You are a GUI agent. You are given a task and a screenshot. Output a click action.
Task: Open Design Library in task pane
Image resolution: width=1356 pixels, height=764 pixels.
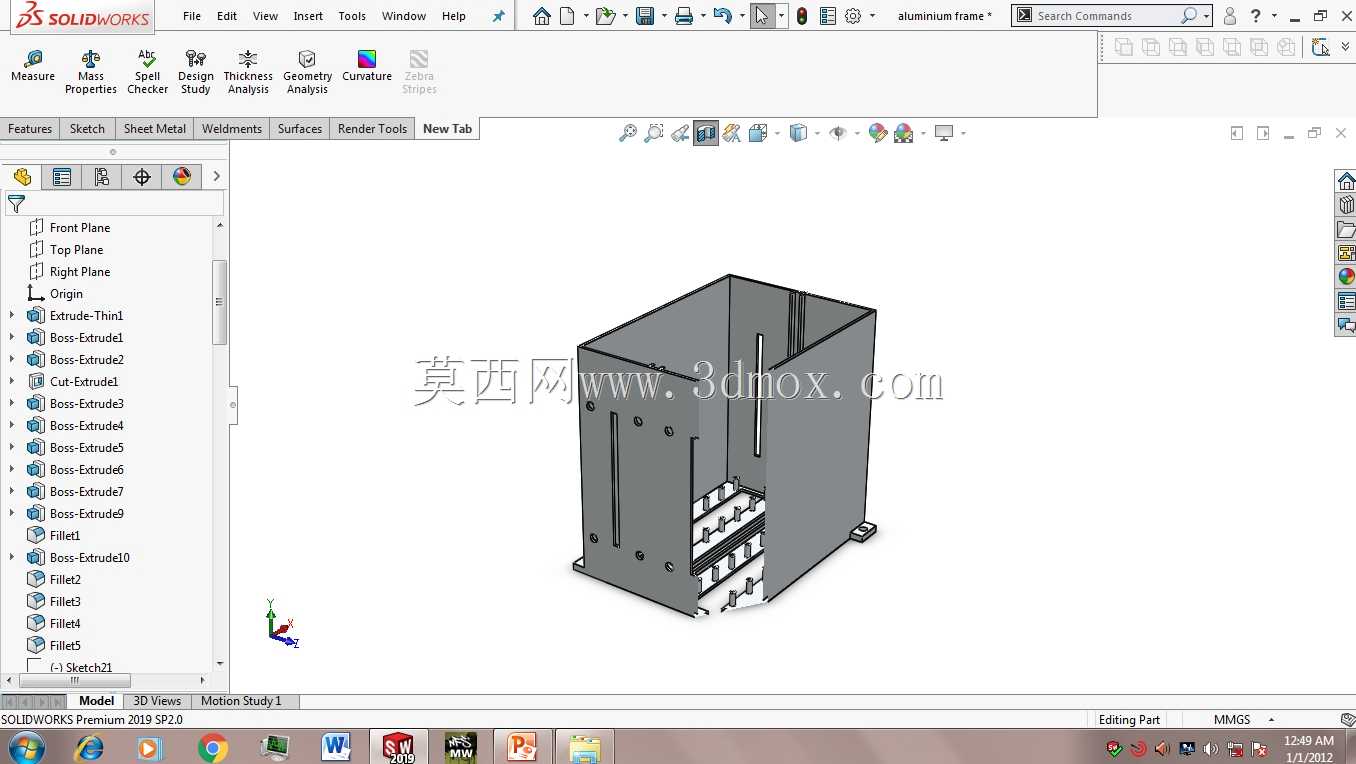(1346, 205)
